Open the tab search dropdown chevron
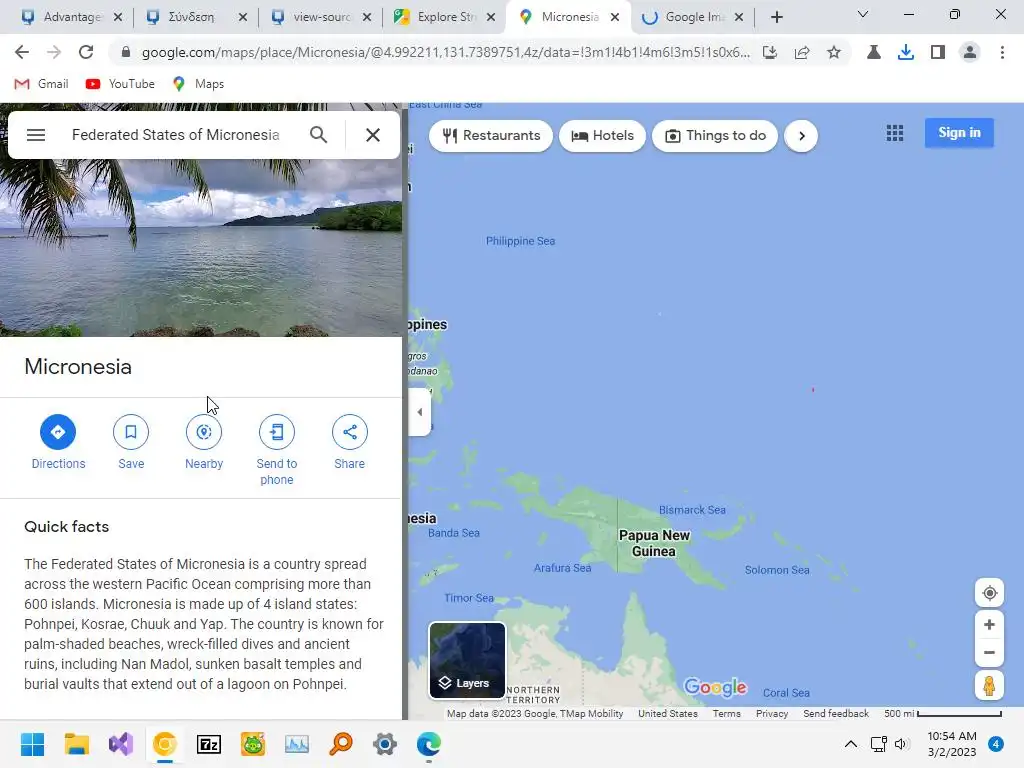The image size is (1024, 768). click(x=863, y=14)
